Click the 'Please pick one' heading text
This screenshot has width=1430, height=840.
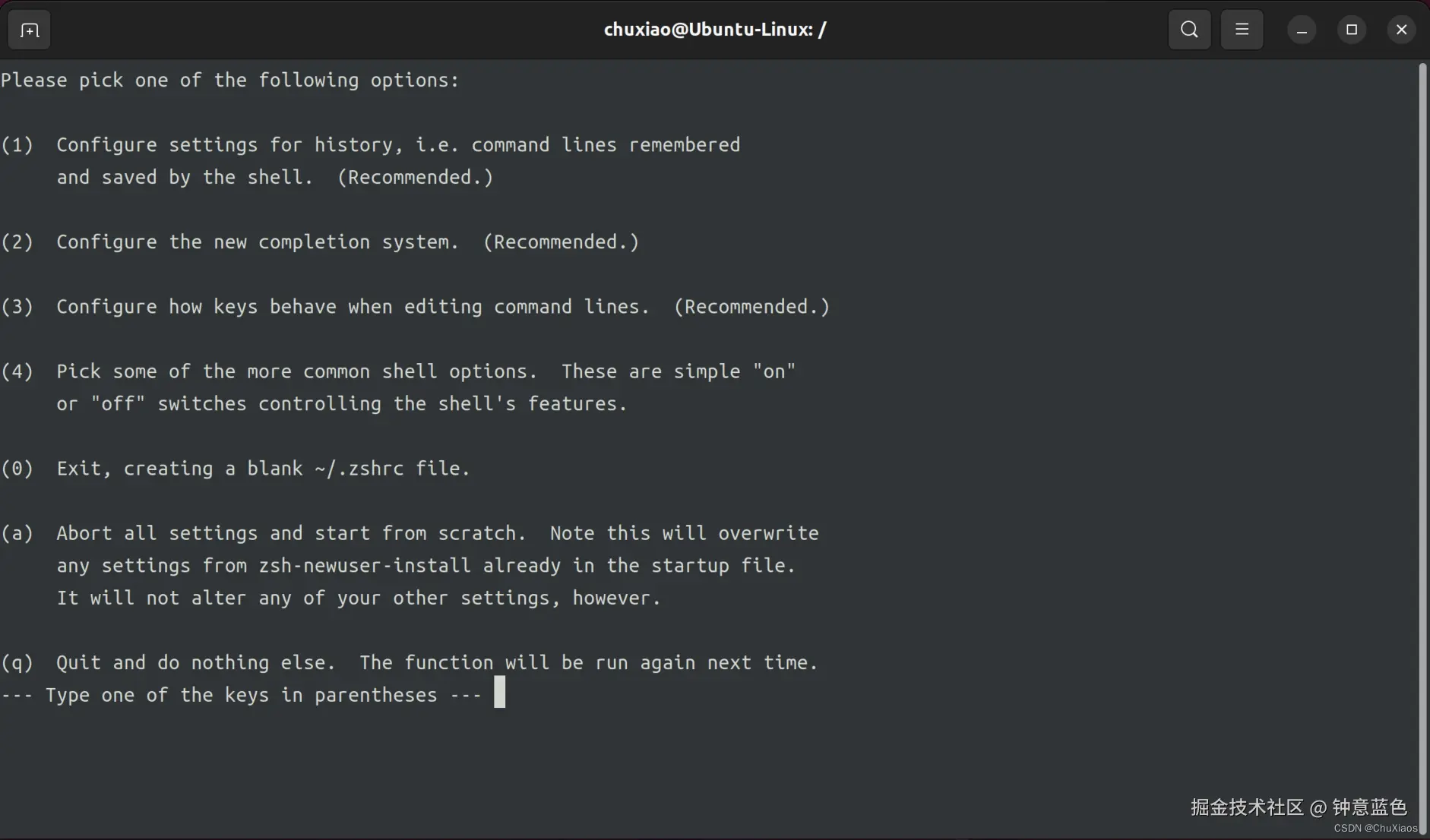[230, 81]
